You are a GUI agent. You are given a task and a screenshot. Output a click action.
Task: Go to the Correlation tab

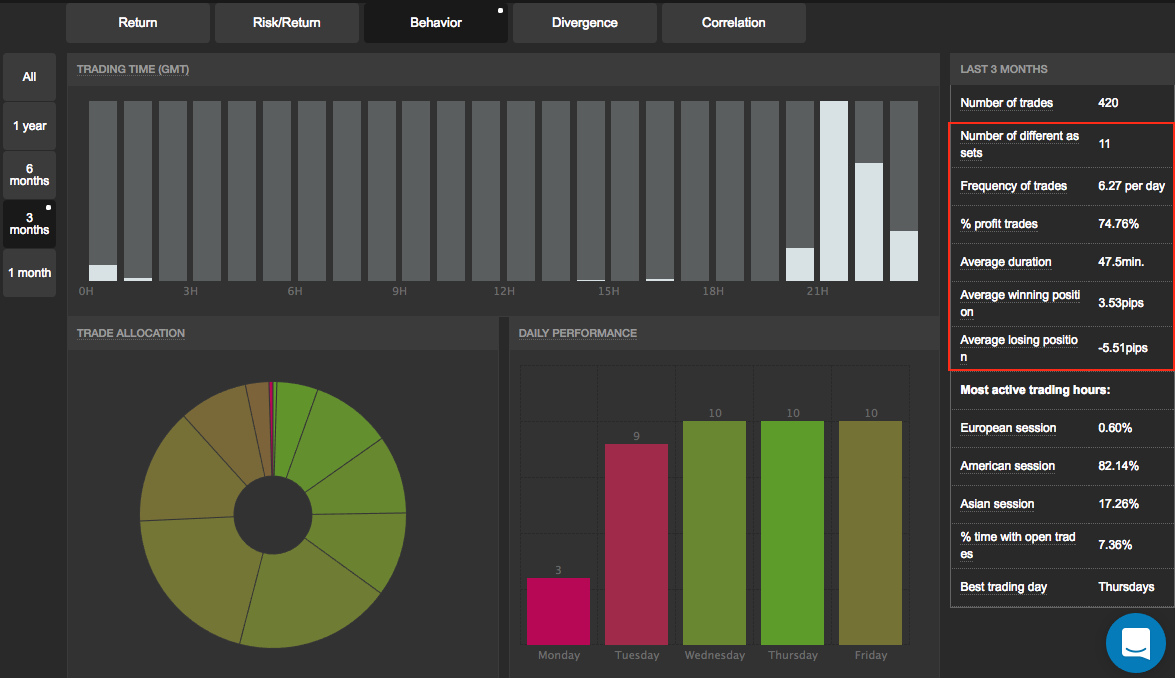(x=733, y=23)
